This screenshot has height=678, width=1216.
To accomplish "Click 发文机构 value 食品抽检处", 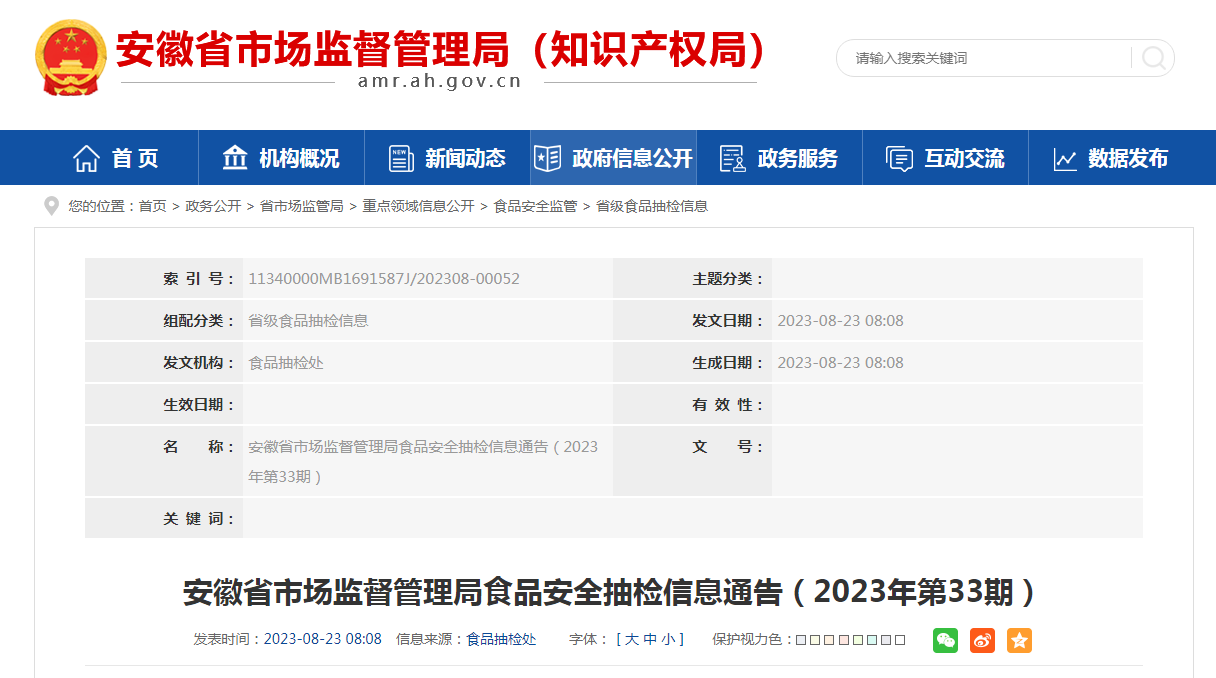I will tap(286, 363).
